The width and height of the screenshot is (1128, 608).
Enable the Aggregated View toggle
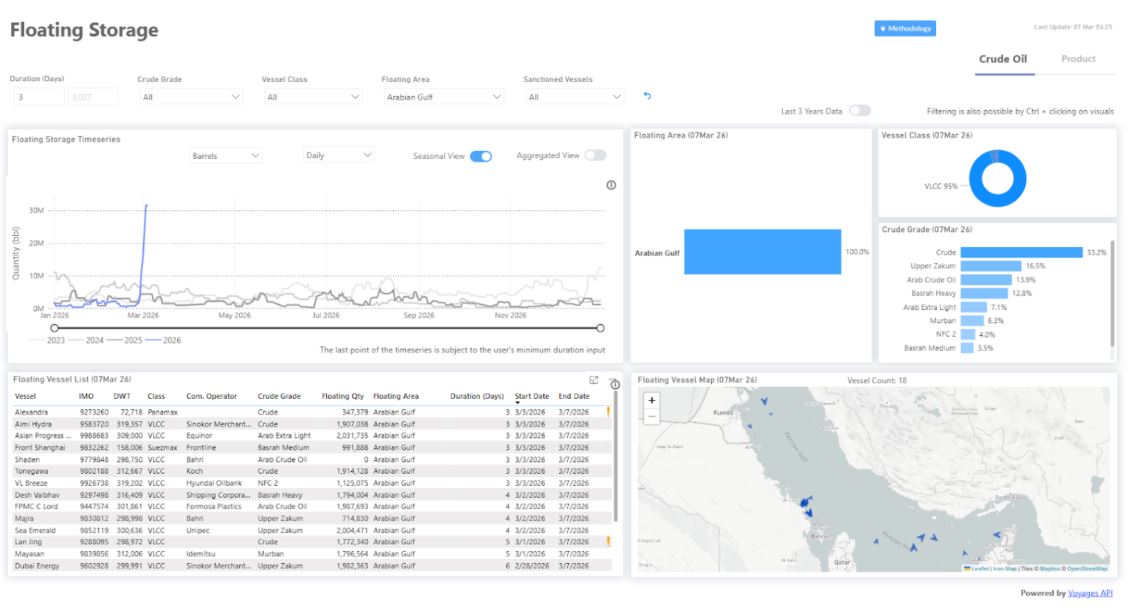click(x=595, y=156)
